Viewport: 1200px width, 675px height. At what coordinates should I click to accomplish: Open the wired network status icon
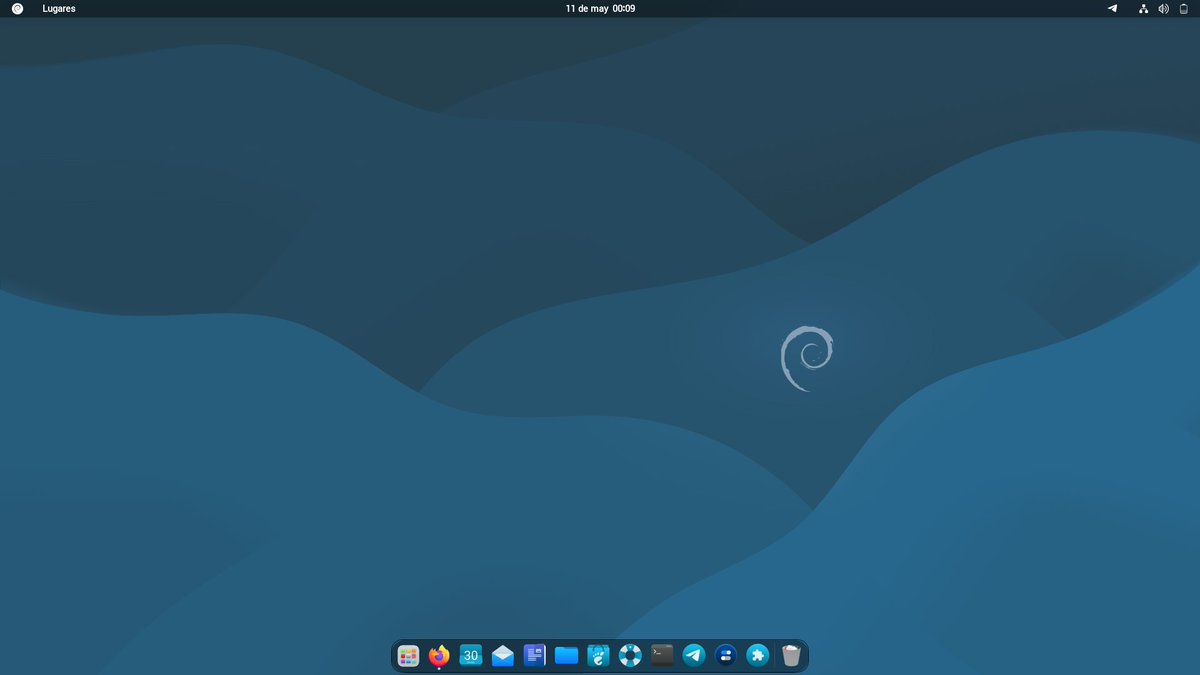(x=1143, y=8)
